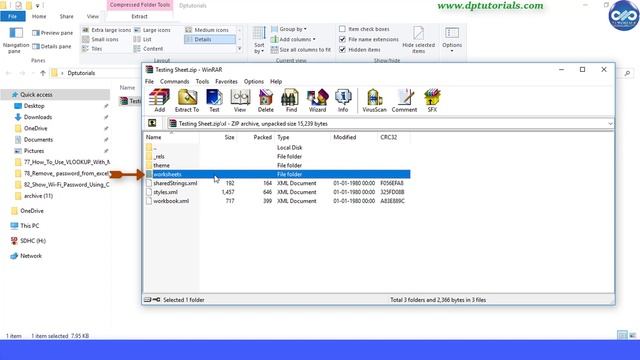Click Details pane in Explorer ribbon
This screenshot has height=360, width=640.
tap(52, 46)
